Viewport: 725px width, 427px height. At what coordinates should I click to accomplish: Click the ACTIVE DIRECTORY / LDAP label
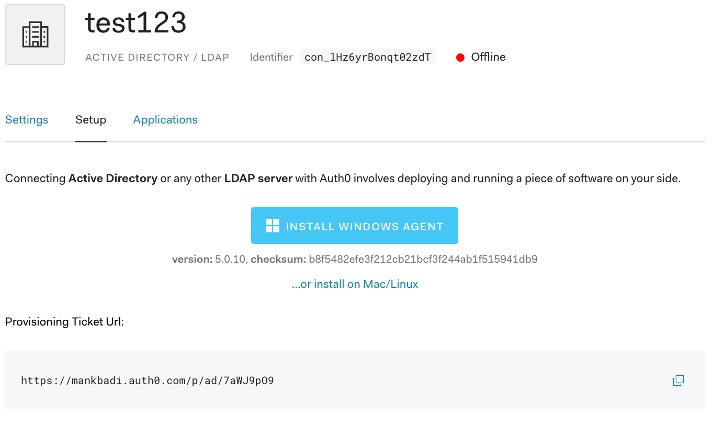pyautogui.click(x=157, y=57)
